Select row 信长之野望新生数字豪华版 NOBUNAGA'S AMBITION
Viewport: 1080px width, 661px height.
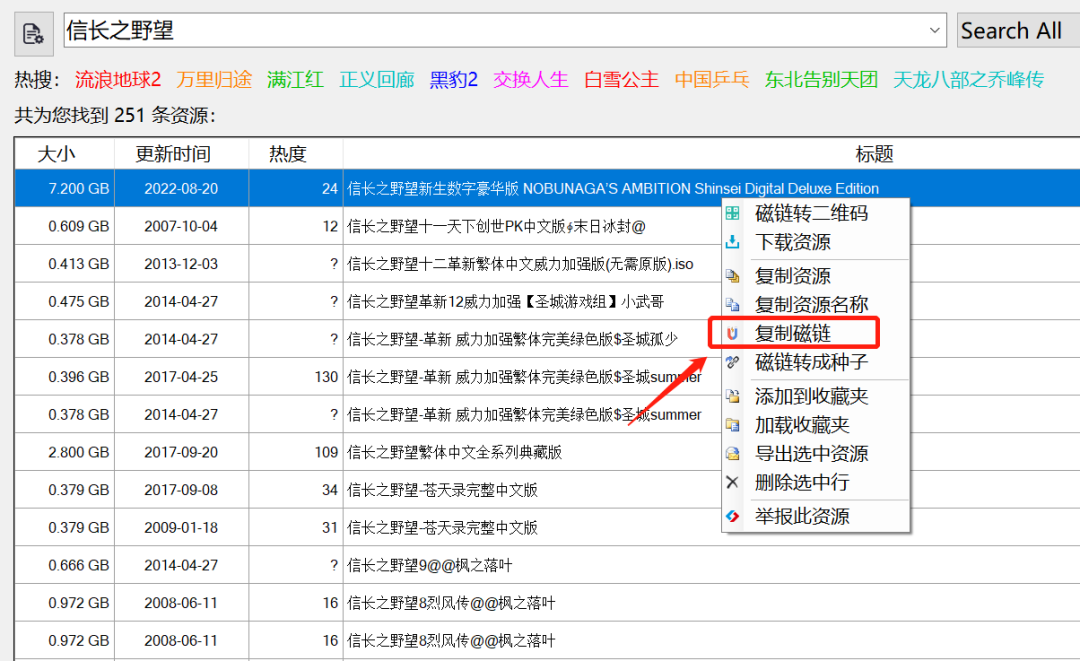pyautogui.click(x=548, y=189)
